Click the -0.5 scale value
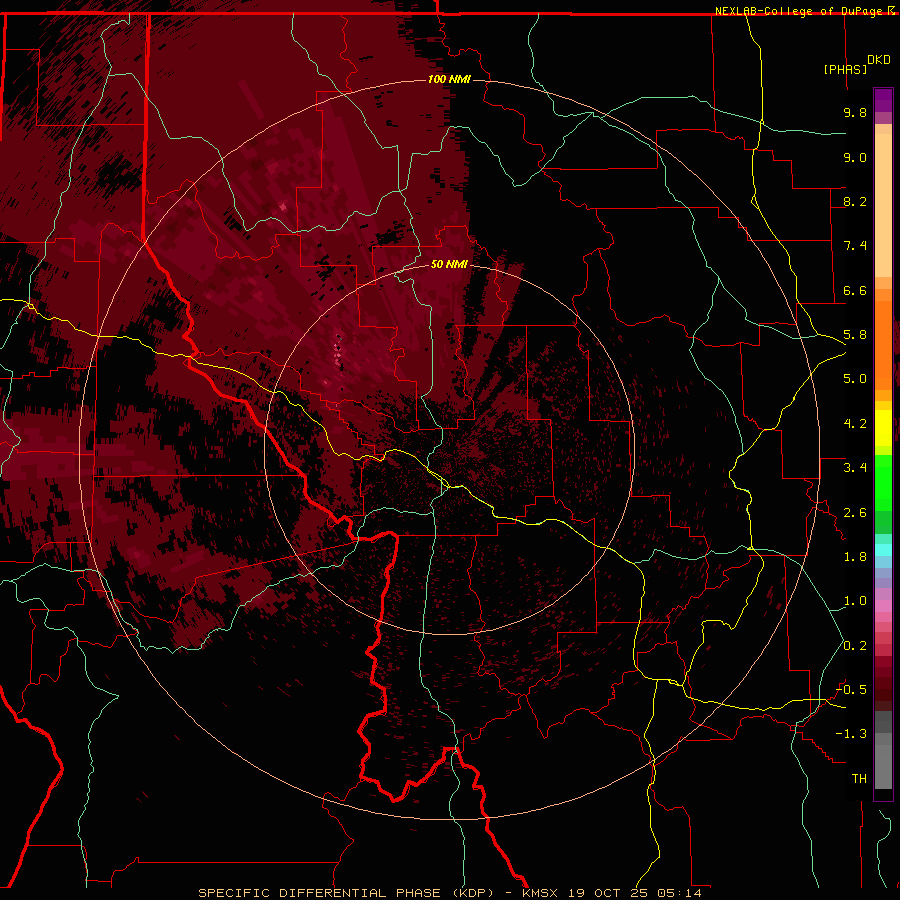The width and height of the screenshot is (900, 900). tap(851, 690)
